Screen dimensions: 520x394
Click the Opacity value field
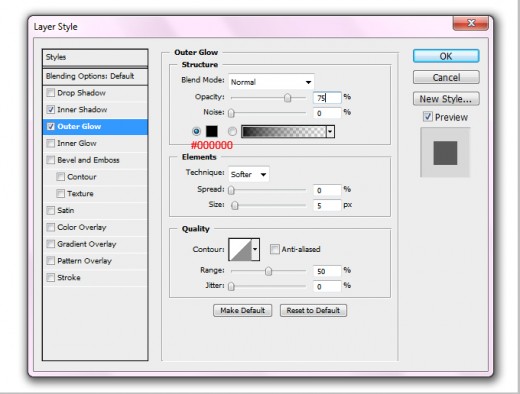327,98
